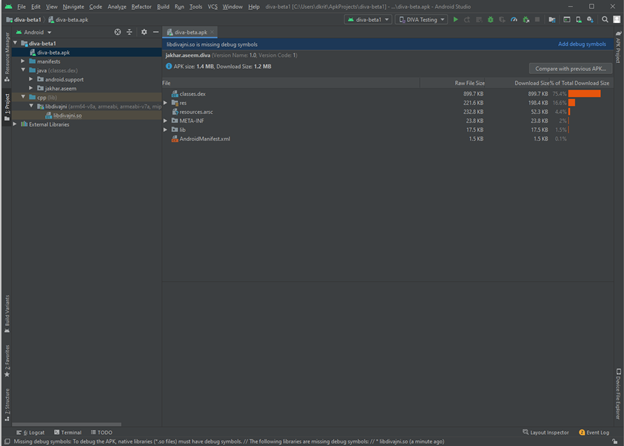The image size is (624, 446).
Task: Expand External Libraries node
Action: tap(15, 124)
